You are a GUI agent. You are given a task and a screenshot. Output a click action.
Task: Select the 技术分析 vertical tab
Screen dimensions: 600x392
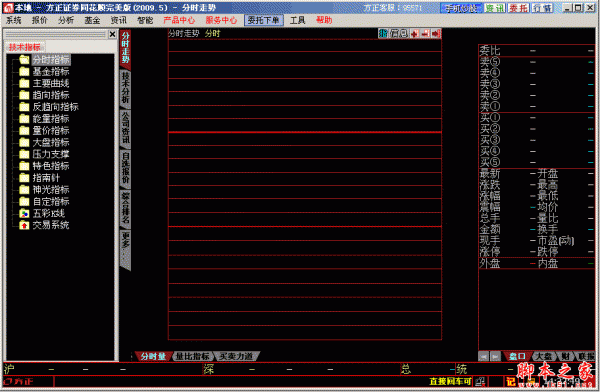pyautogui.click(x=126, y=88)
